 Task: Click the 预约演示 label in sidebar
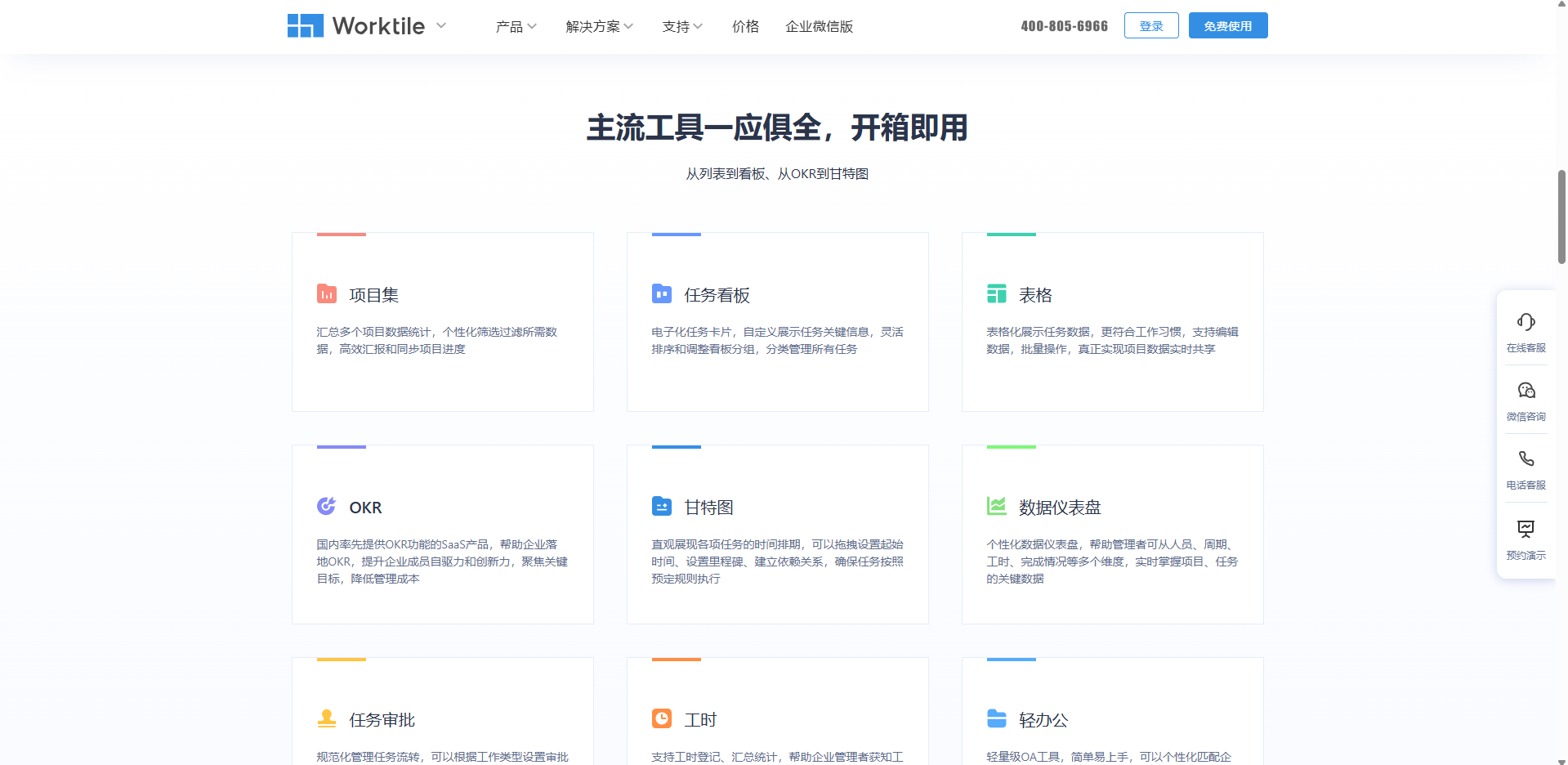[1526, 556]
